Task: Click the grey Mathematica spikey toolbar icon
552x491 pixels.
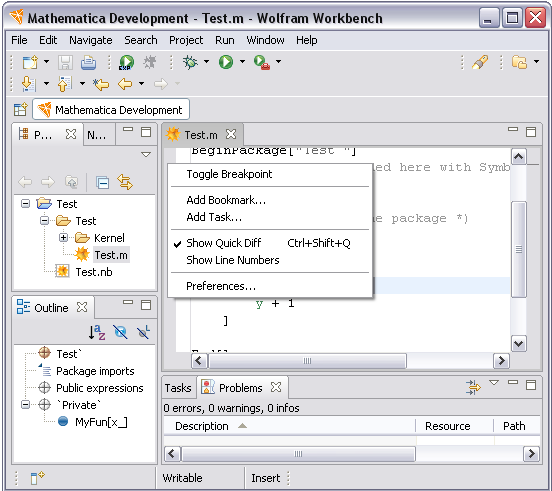Action: coord(150,62)
